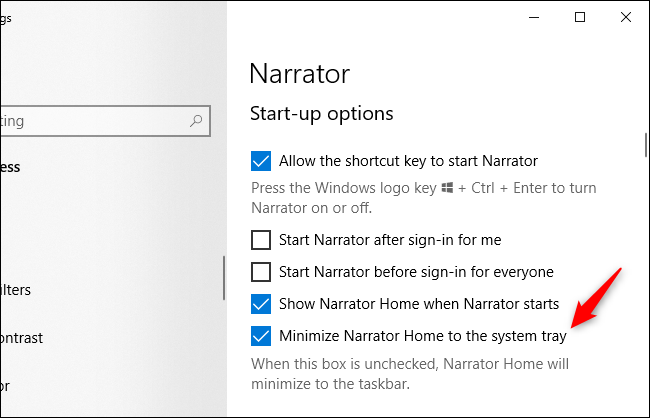The image size is (650, 418).
Task: Uncheck Show Narrator Home when Narrator starts
Action: tap(261, 304)
